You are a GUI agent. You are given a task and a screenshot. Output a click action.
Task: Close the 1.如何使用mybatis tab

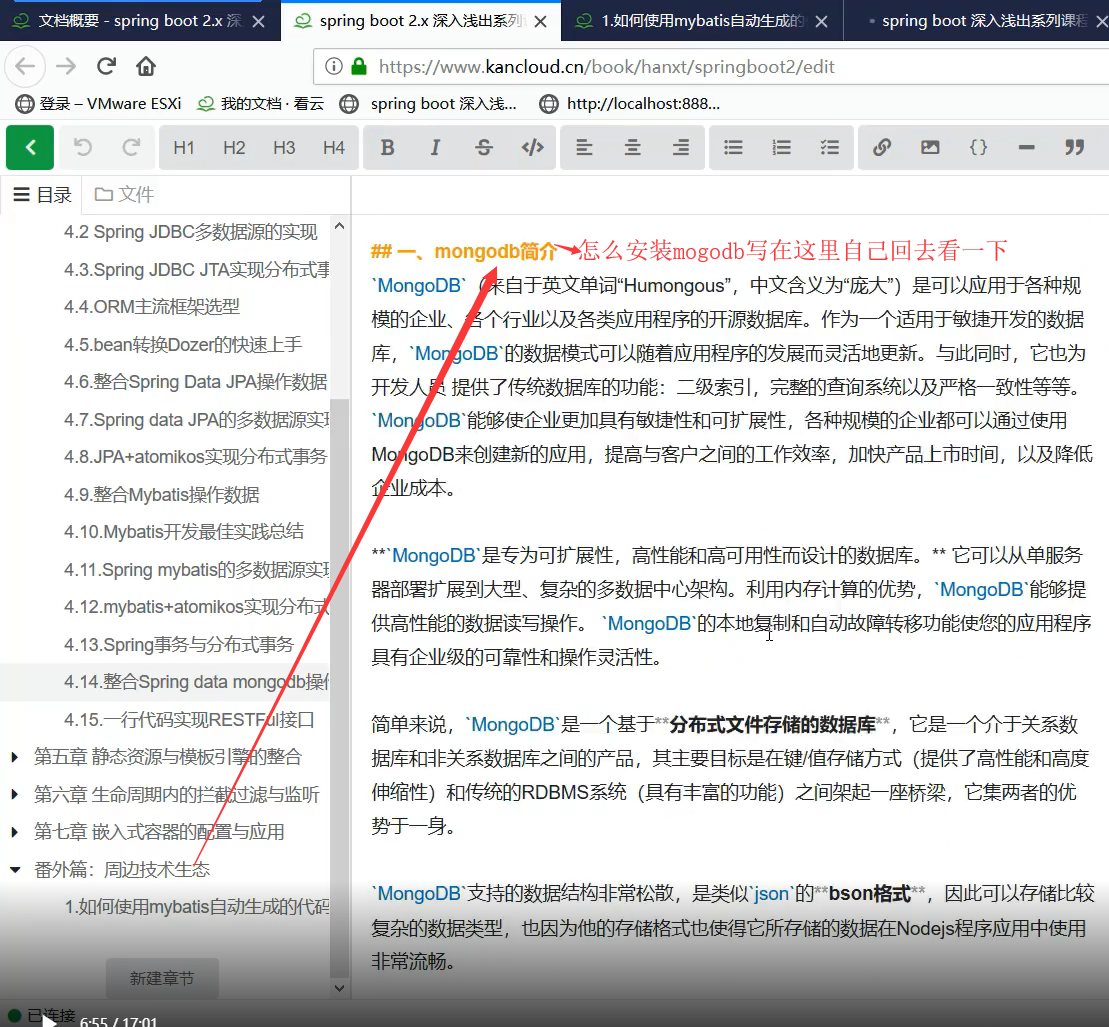click(822, 22)
